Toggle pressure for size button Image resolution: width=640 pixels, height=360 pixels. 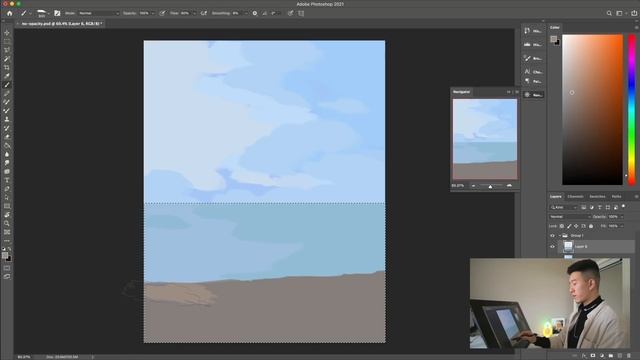pyautogui.click(x=291, y=13)
